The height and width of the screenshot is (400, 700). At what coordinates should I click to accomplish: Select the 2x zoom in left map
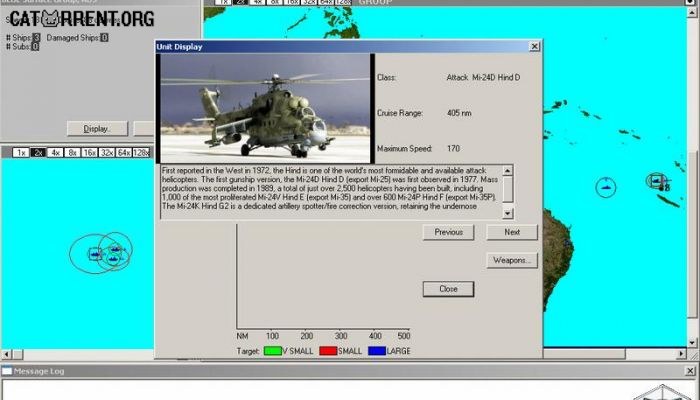pyautogui.click(x=38, y=153)
